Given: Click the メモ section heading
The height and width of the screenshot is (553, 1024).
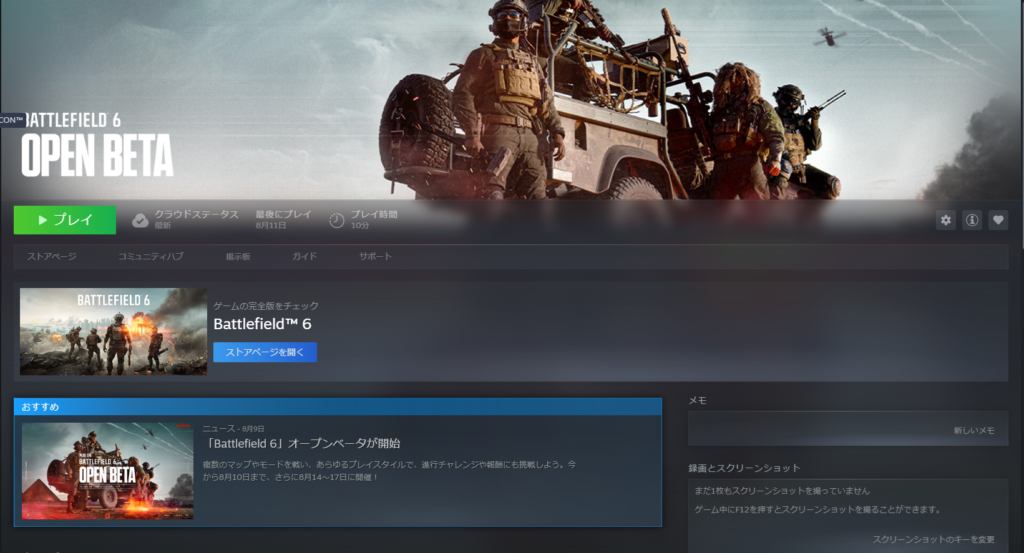Looking at the screenshot, I should tap(697, 400).
